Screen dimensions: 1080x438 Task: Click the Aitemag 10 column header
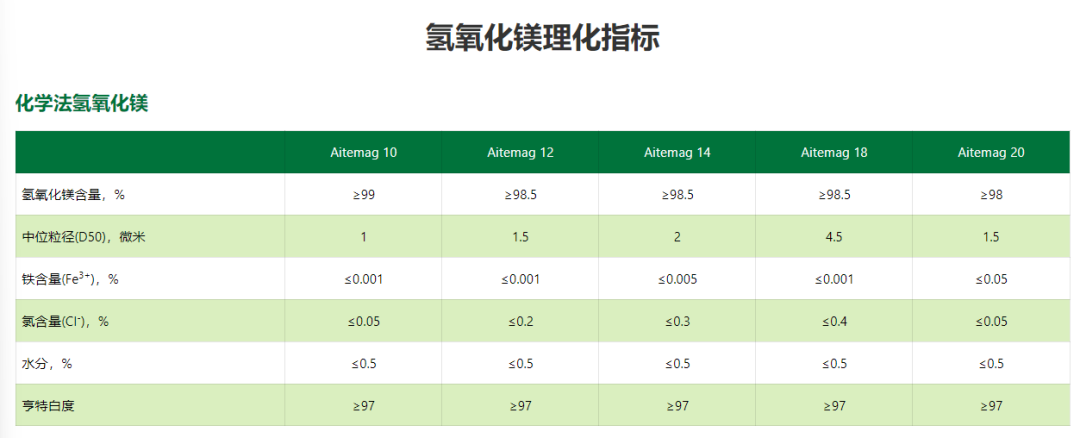coord(363,153)
